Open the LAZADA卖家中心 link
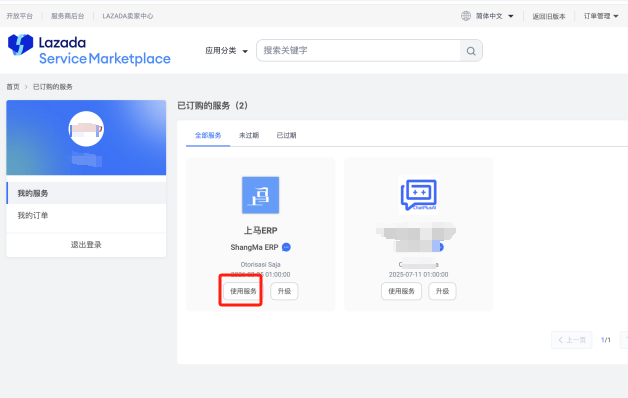 [128, 16]
